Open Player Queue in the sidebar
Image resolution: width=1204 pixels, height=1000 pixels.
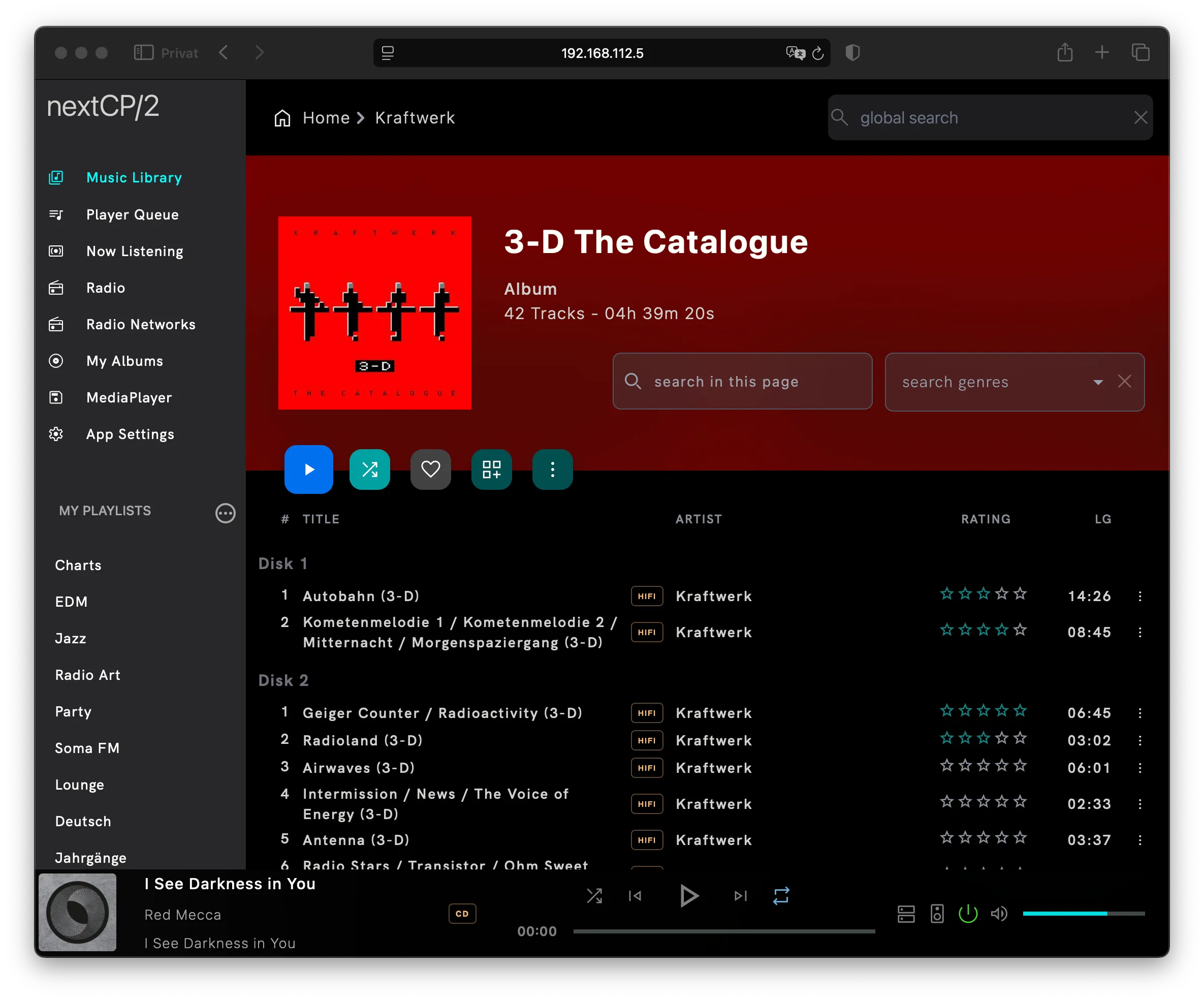click(133, 214)
